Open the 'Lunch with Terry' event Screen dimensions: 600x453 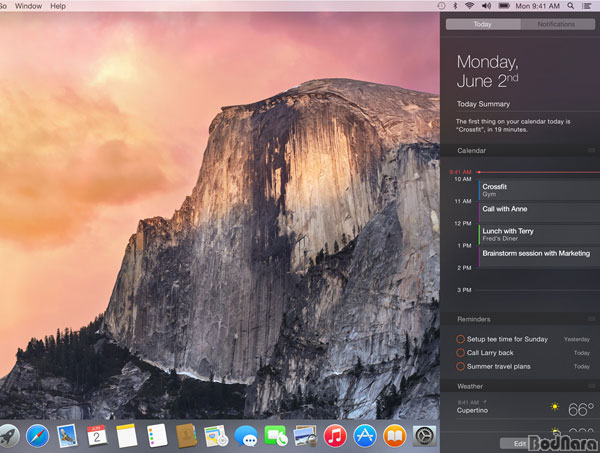pyautogui.click(x=539, y=235)
